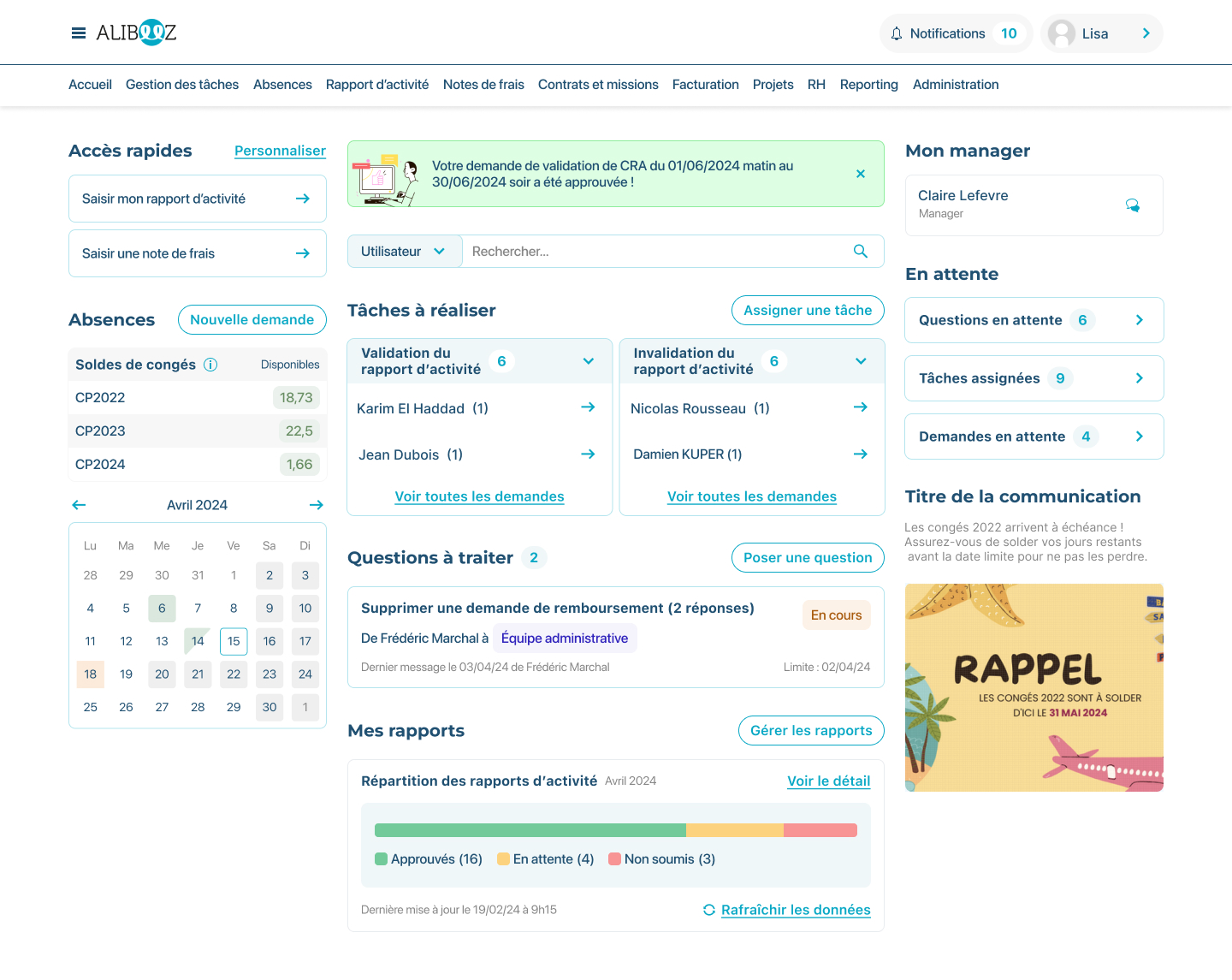
Task: Click the Personnaliser link
Action: coord(280,151)
